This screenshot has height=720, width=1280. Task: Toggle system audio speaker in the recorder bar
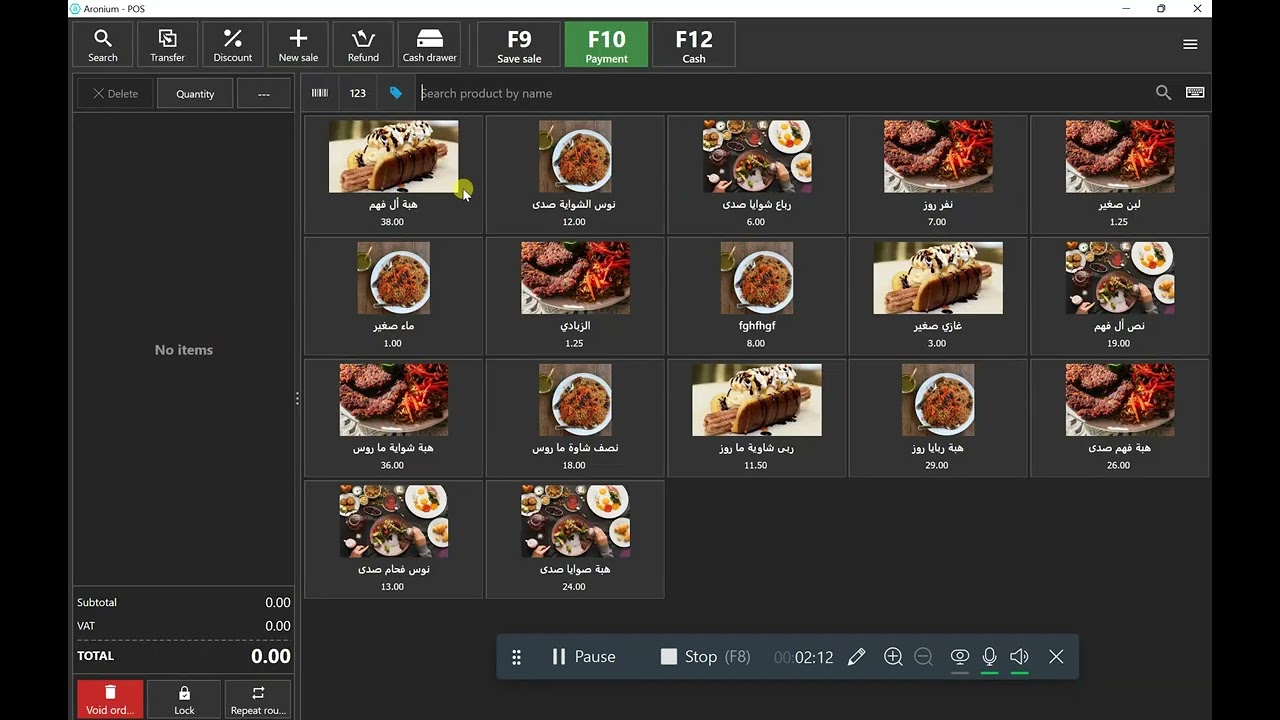[x=1019, y=657]
